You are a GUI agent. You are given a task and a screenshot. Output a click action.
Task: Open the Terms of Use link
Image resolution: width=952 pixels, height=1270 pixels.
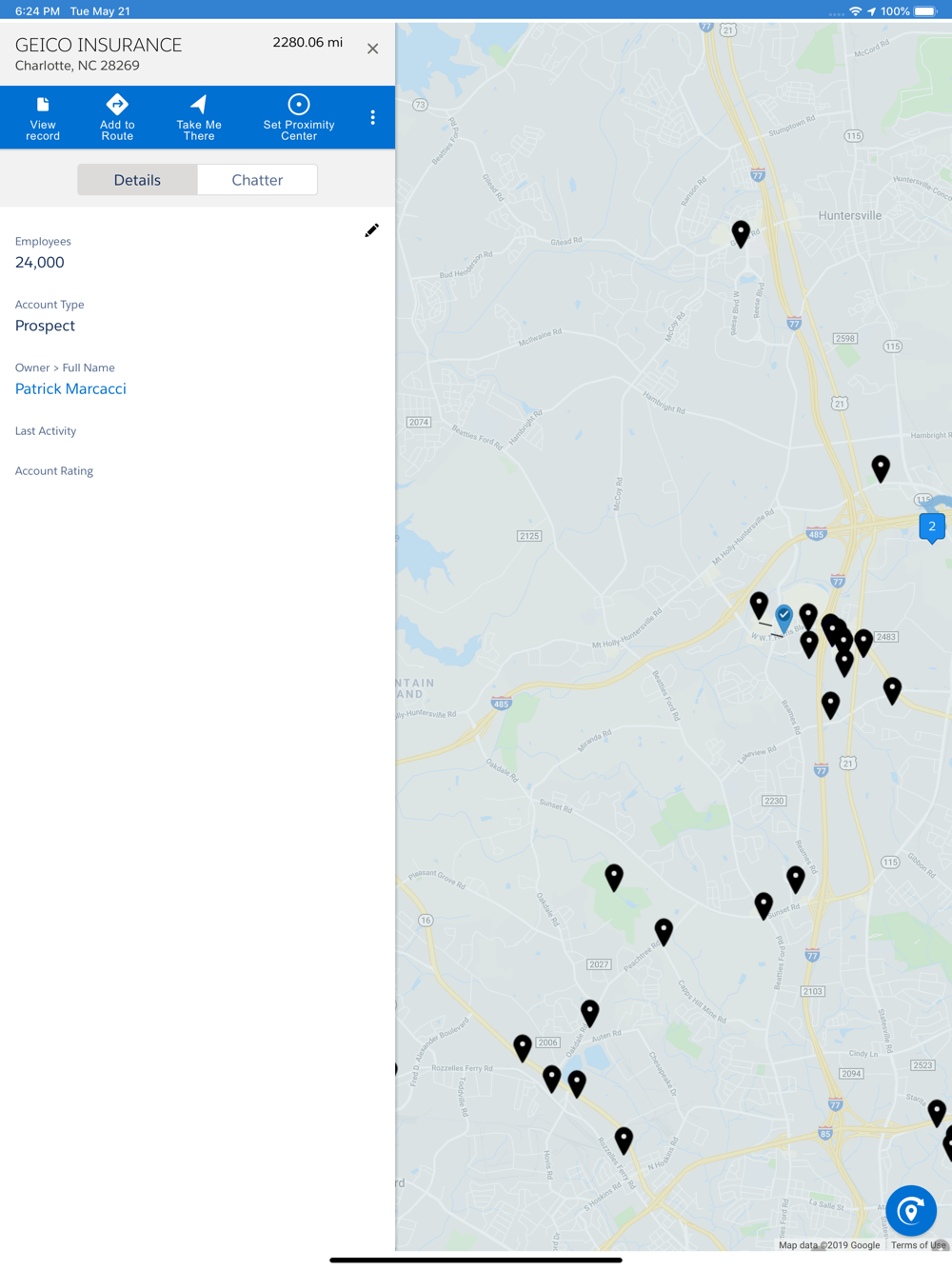point(919,1245)
